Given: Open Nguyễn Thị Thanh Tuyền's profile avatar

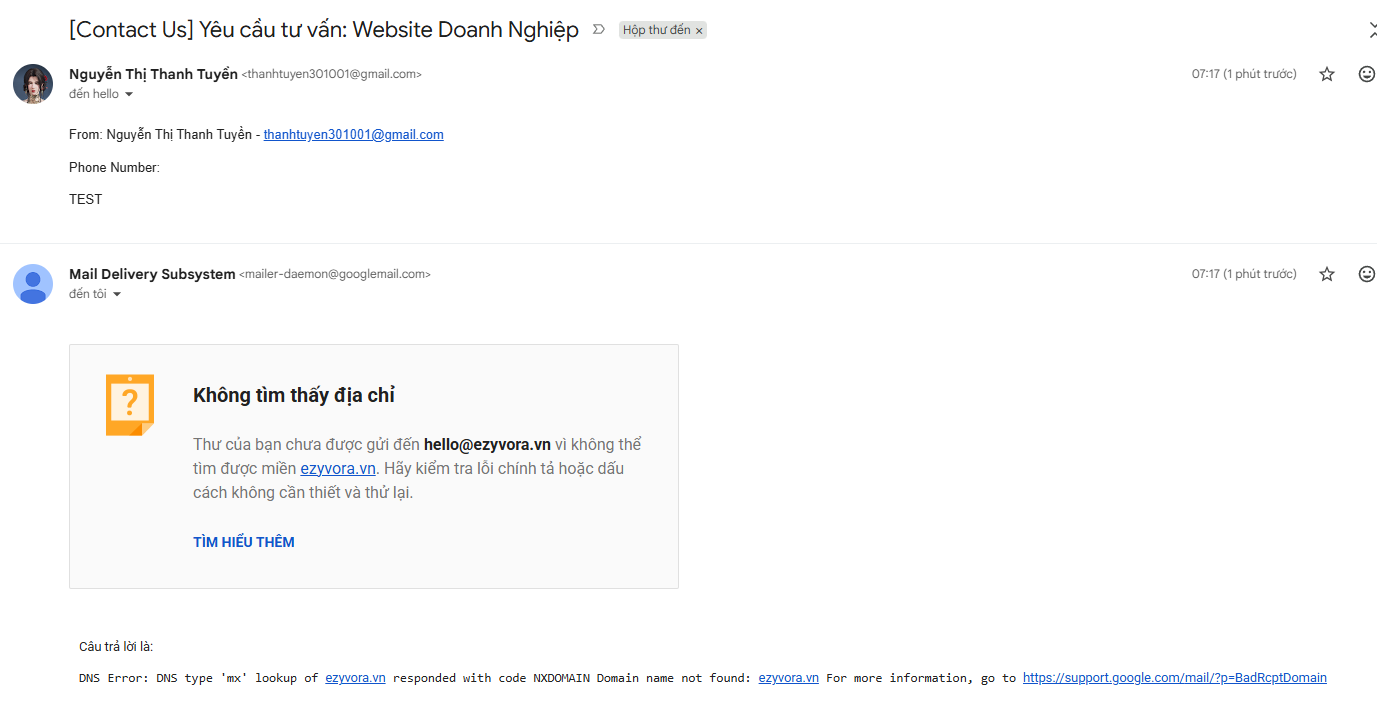Looking at the screenshot, I should (33, 84).
